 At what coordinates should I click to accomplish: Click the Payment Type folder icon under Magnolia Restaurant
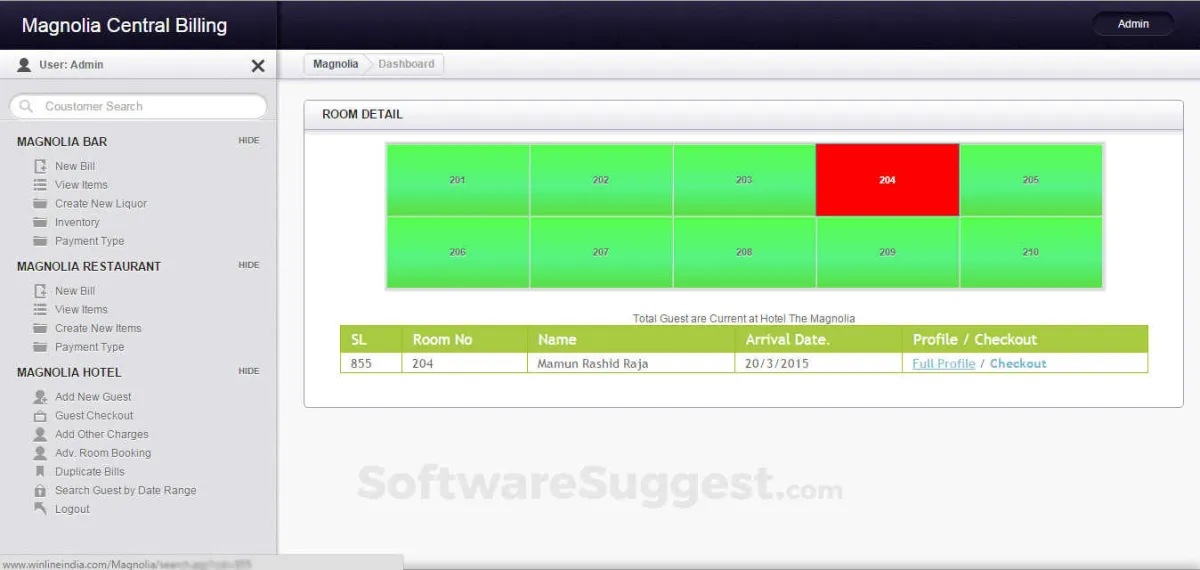click(40, 347)
